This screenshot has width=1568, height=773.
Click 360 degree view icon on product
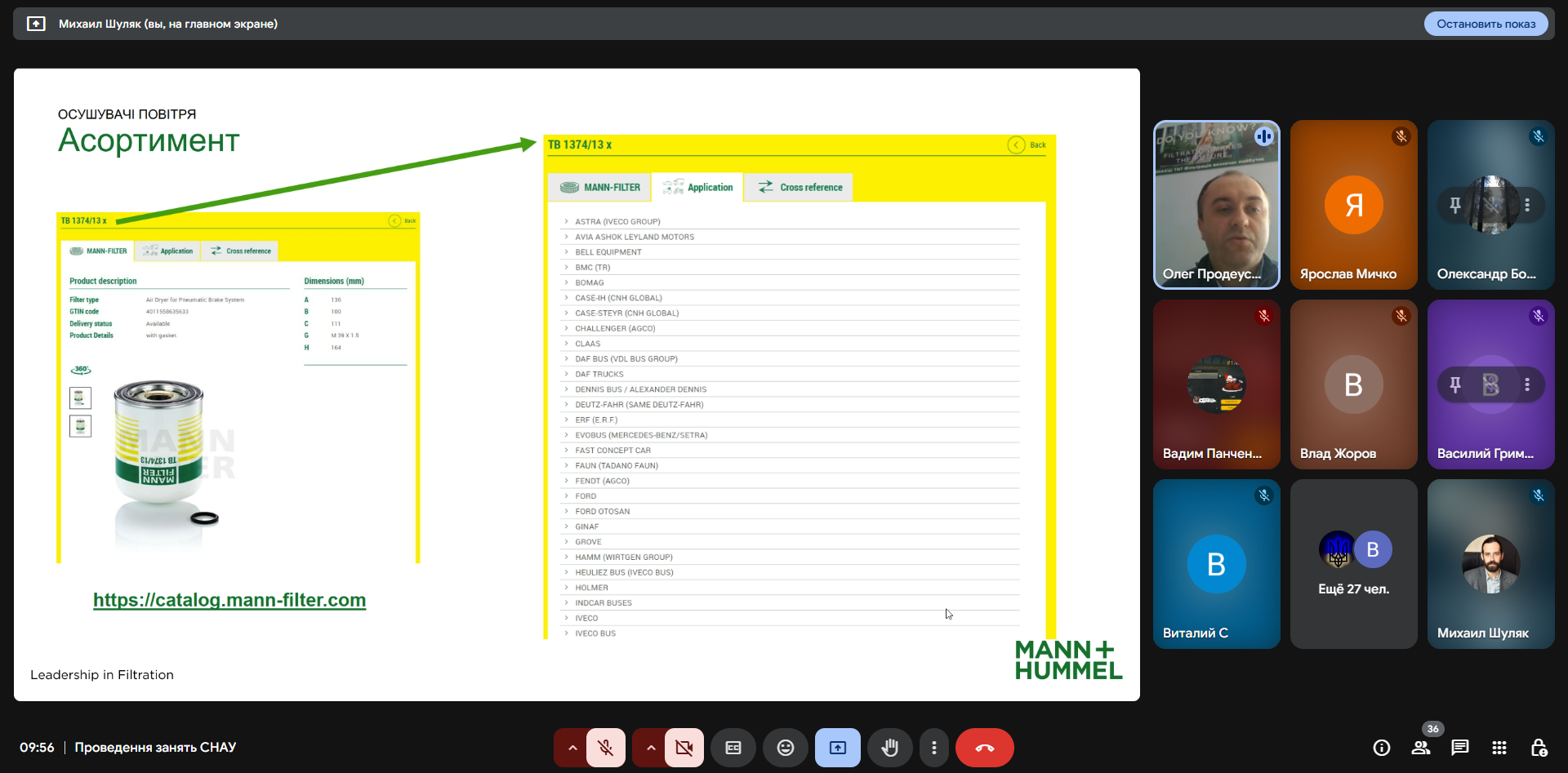[x=81, y=370]
